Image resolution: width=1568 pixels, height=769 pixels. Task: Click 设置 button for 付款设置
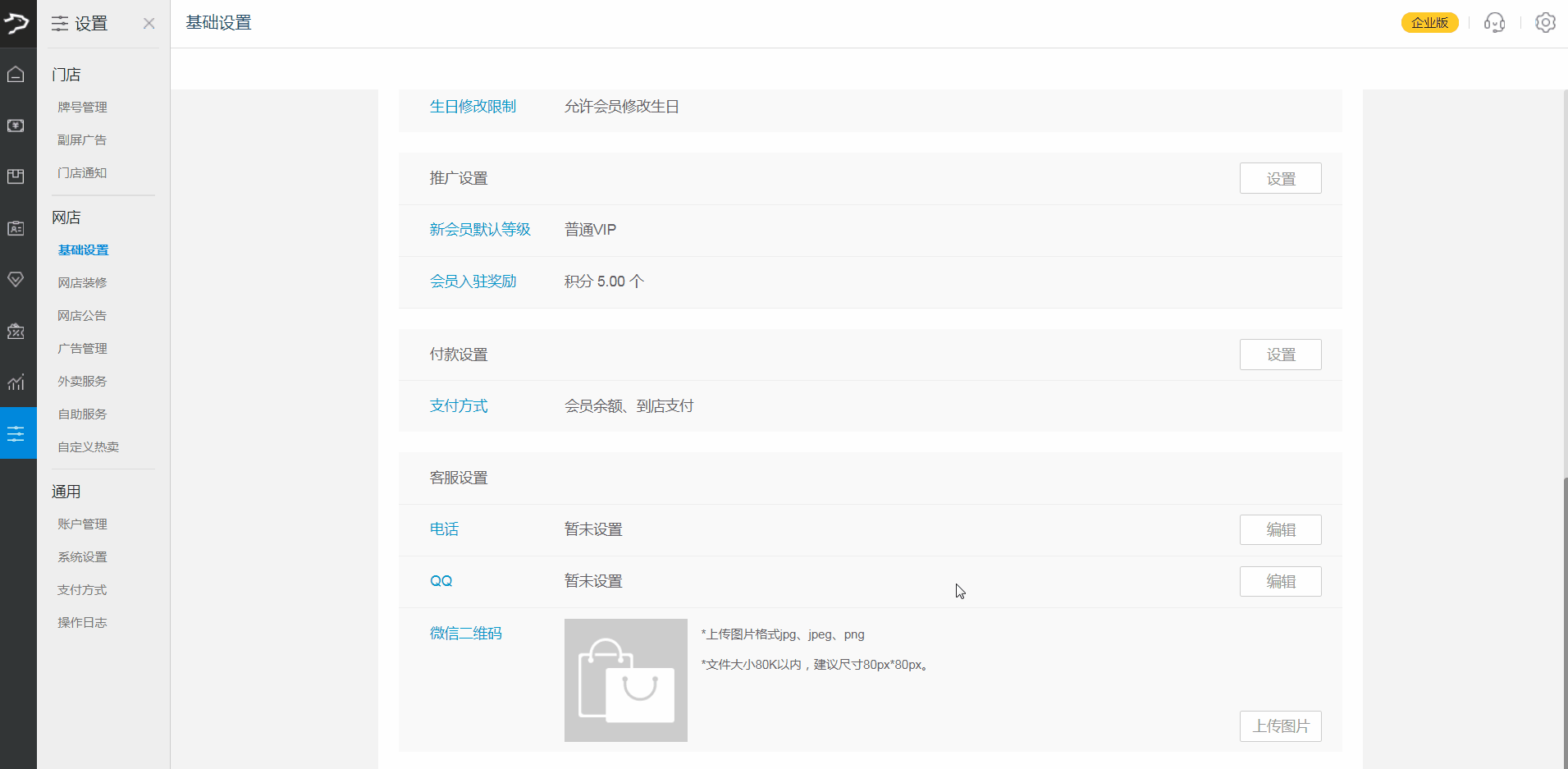pyautogui.click(x=1280, y=355)
